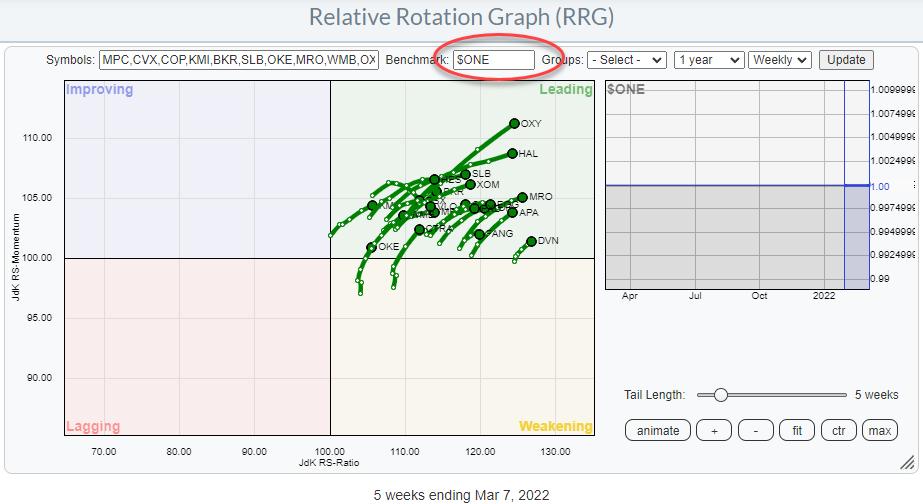Center the chart with ctr button
Screen dimensions: 923x504
(x=838, y=431)
